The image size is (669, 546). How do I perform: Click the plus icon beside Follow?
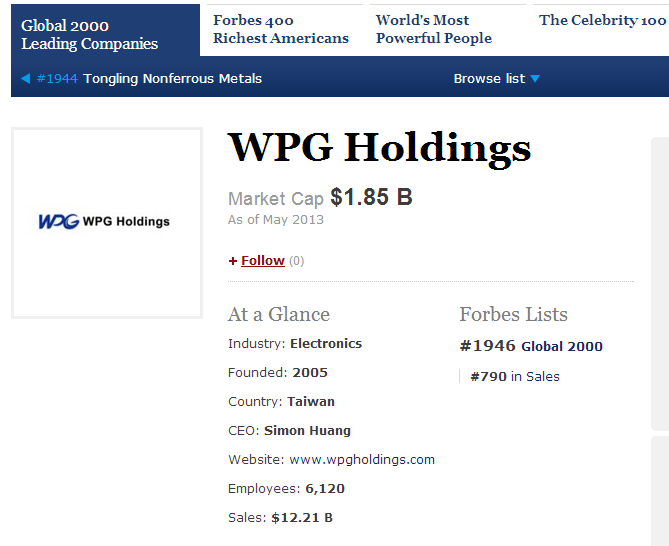(x=233, y=261)
